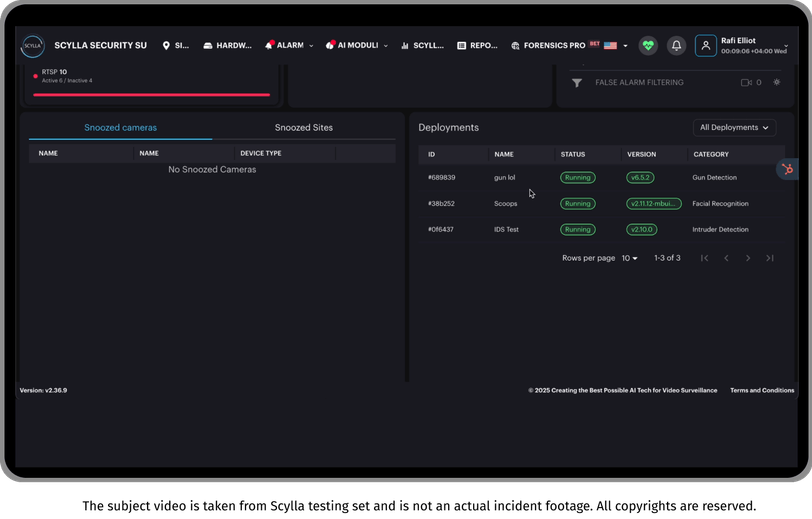Screen dimensions: 812x519
Task: Go to the next deployments page
Action: point(748,258)
